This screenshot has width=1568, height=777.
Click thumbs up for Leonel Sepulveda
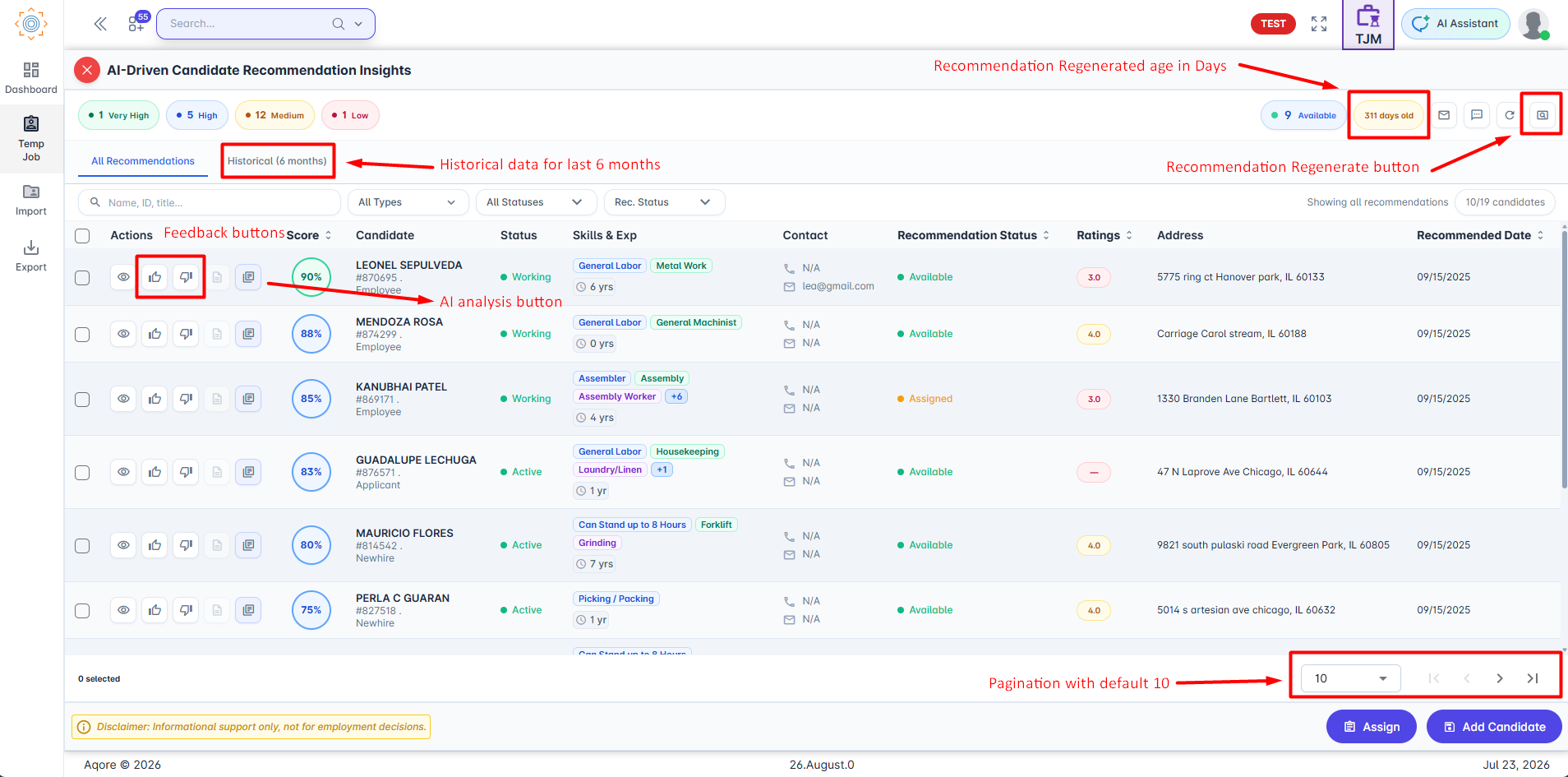[x=154, y=277]
